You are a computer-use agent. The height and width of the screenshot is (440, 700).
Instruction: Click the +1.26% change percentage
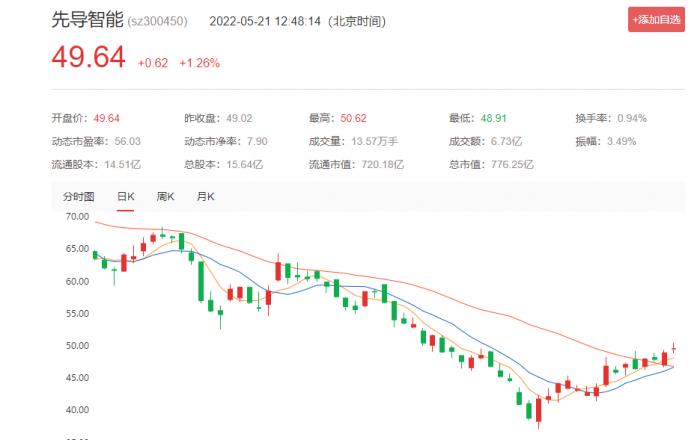(x=199, y=62)
